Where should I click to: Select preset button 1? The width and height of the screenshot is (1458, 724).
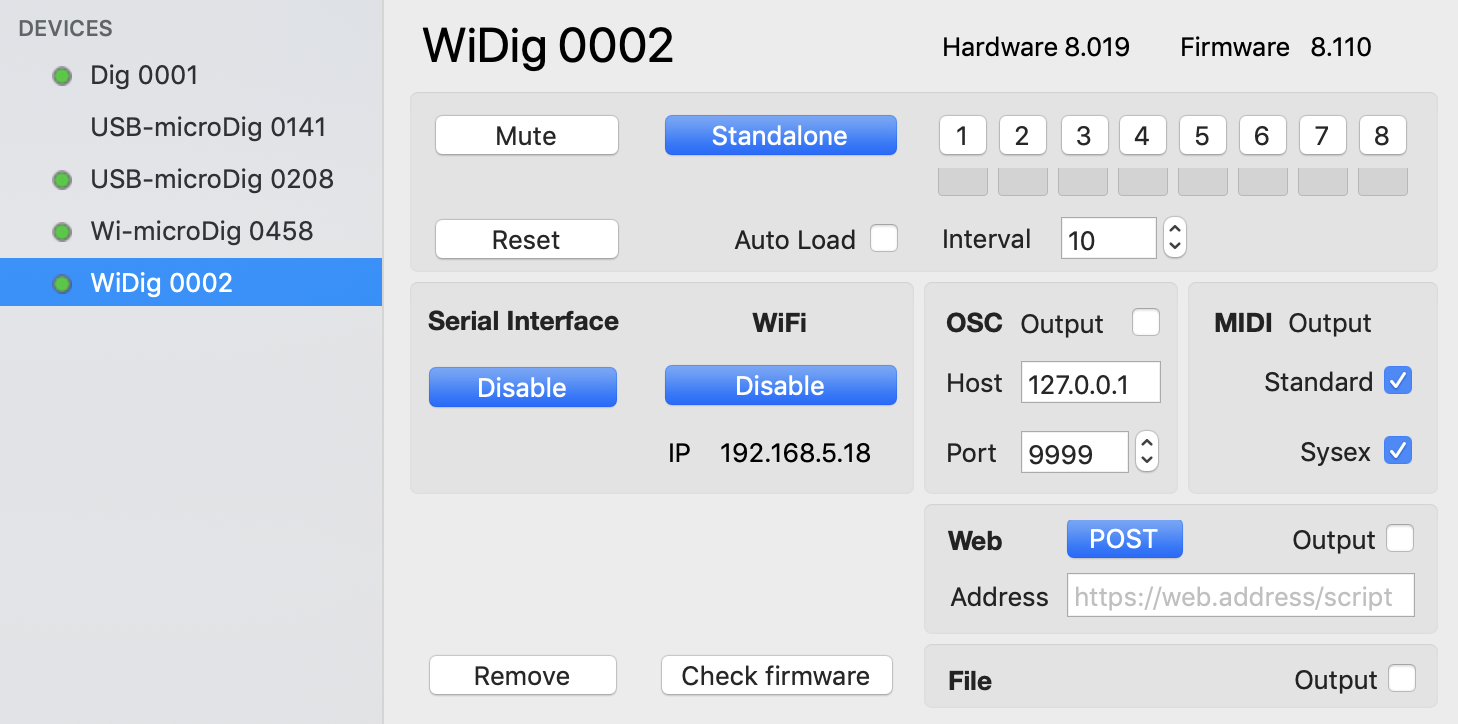pos(963,136)
